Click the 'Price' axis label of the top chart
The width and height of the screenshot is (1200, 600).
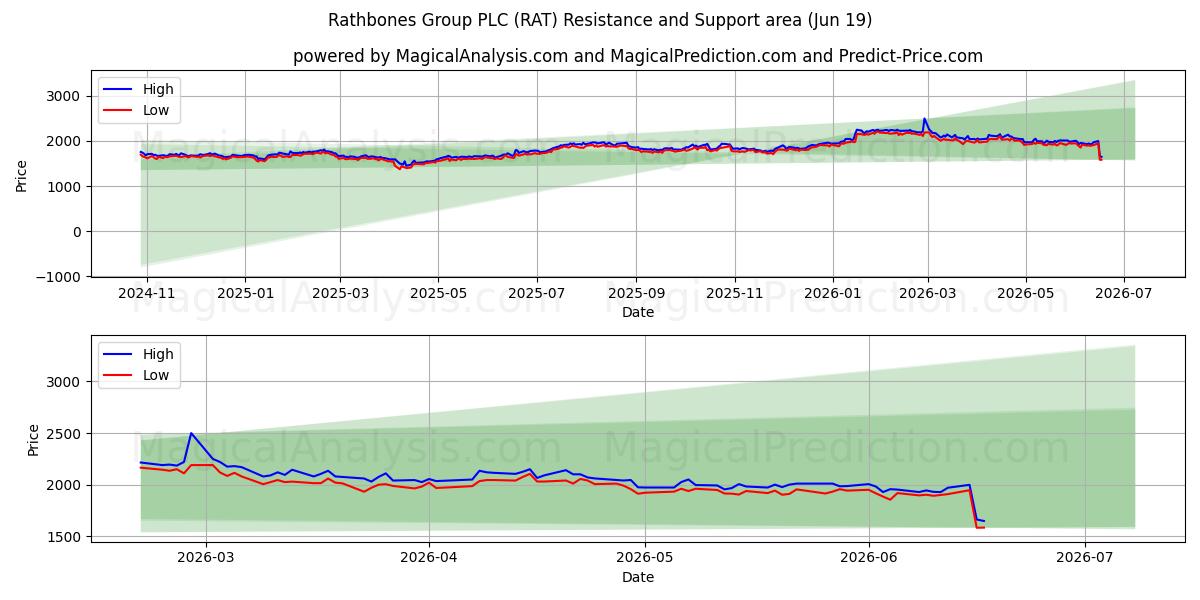pos(22,176)
